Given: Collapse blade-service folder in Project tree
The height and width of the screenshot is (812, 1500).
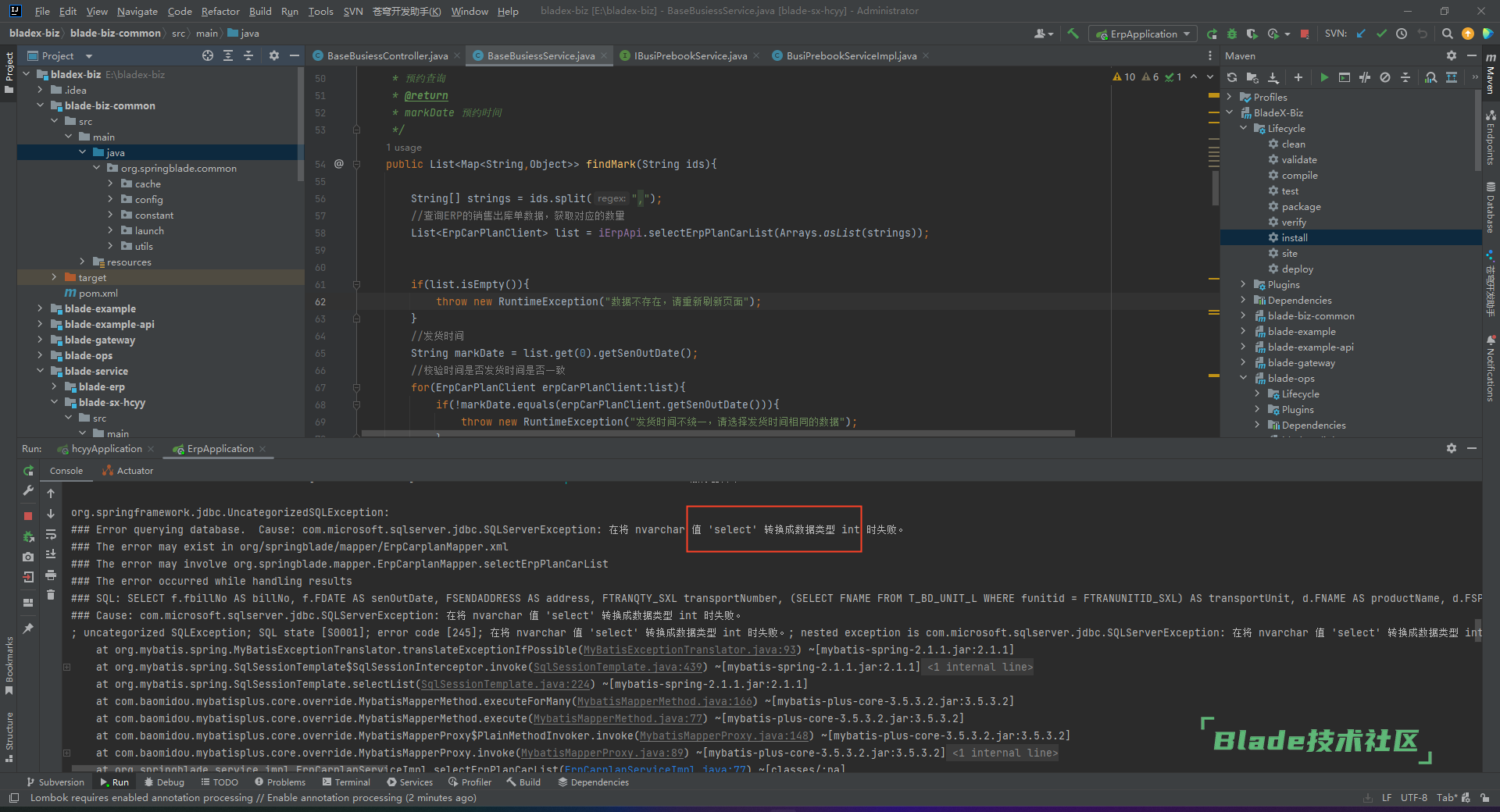Looking at the screenshot, I should pyautogui.click(x=40, y=371).
